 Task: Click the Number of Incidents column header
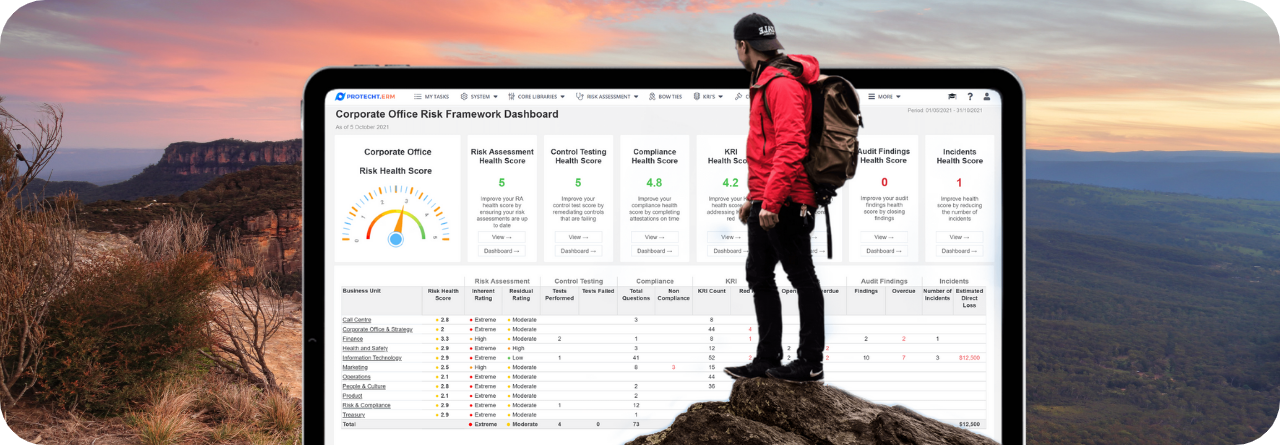click(x=937, y=294)
